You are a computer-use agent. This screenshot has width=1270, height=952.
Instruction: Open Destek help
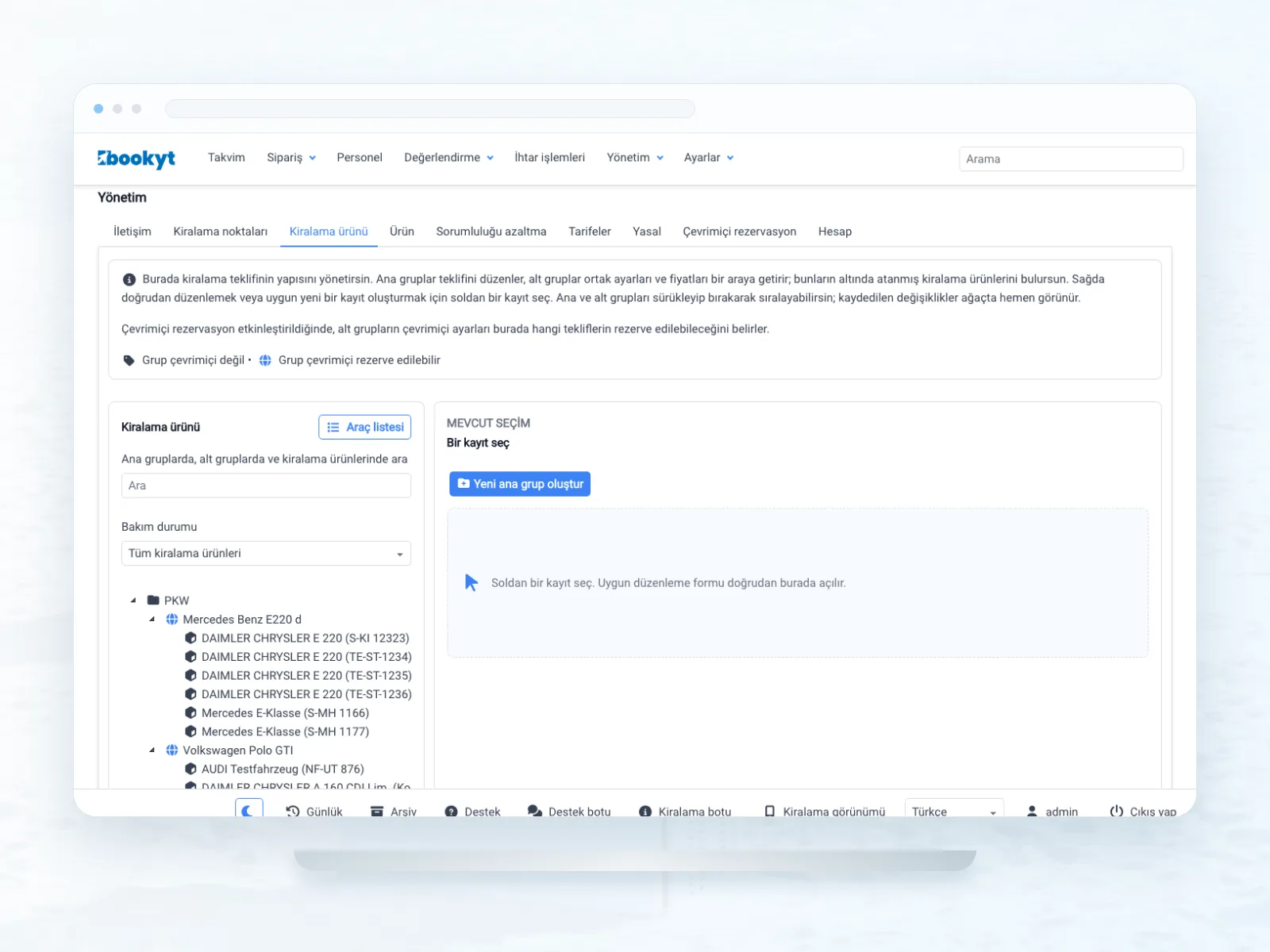[473, 811]
